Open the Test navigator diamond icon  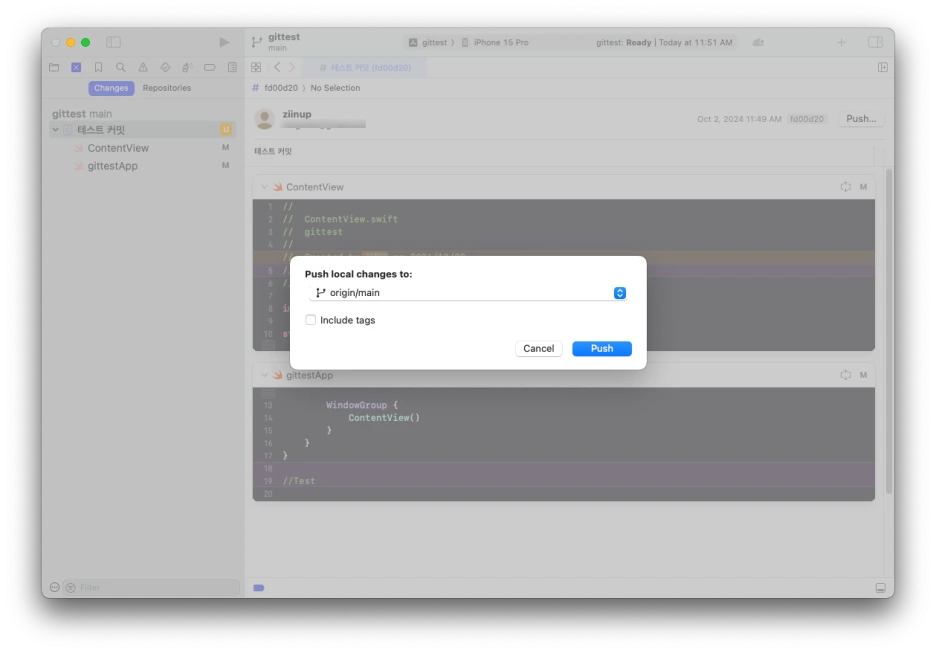165,67
